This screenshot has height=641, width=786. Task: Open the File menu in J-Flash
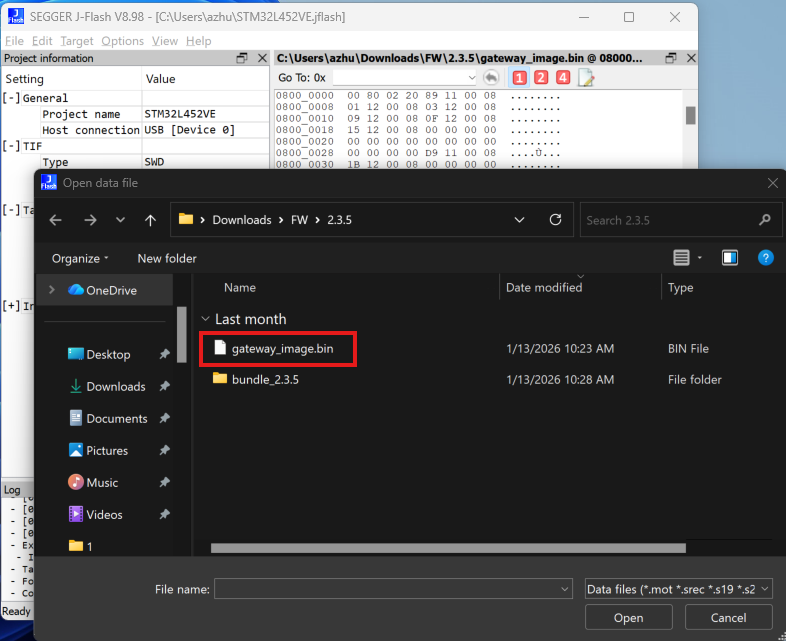click(14, 41)
